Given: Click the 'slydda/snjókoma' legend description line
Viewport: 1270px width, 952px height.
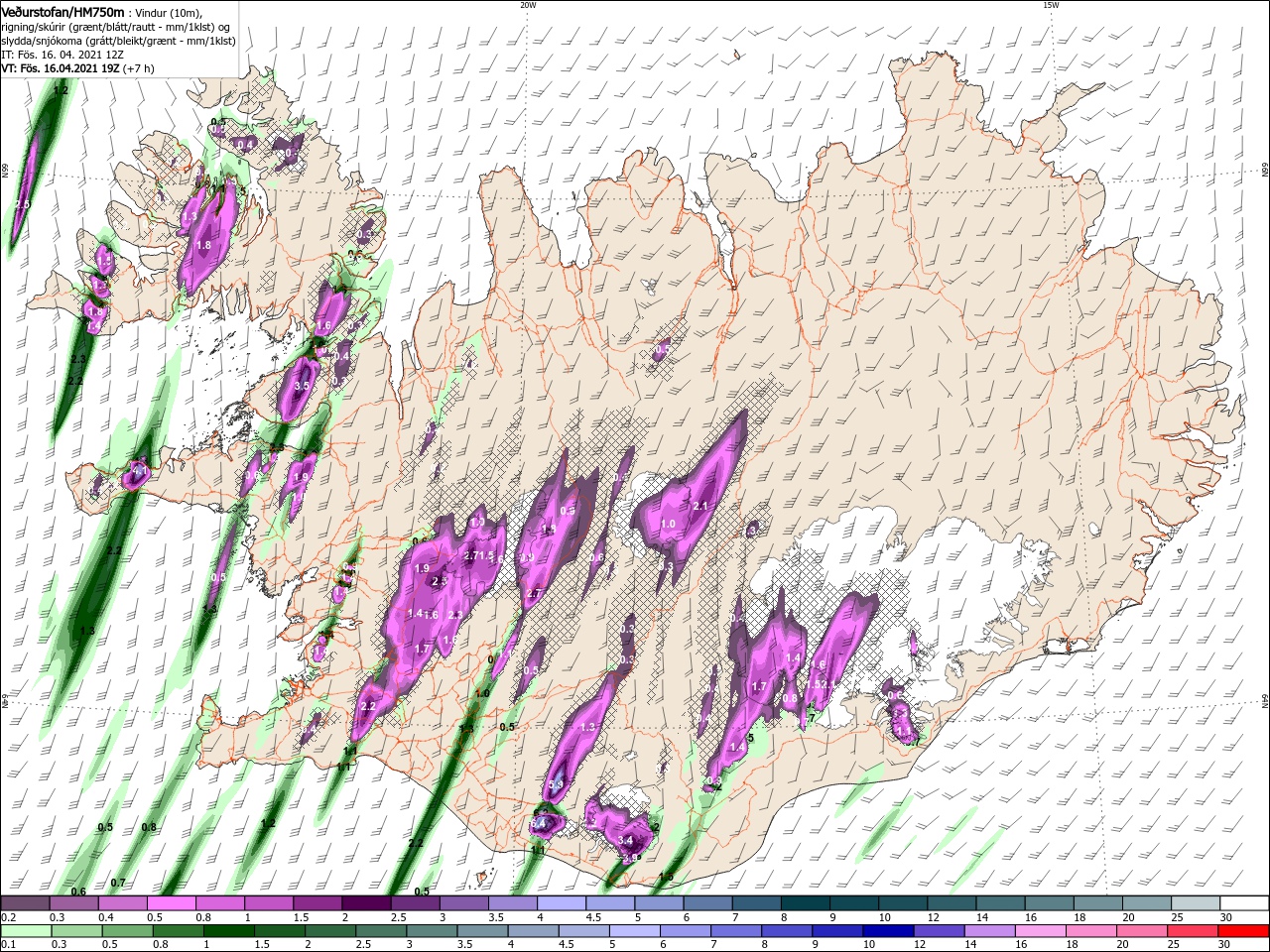Looking at the screenshot, I should 118,41.
